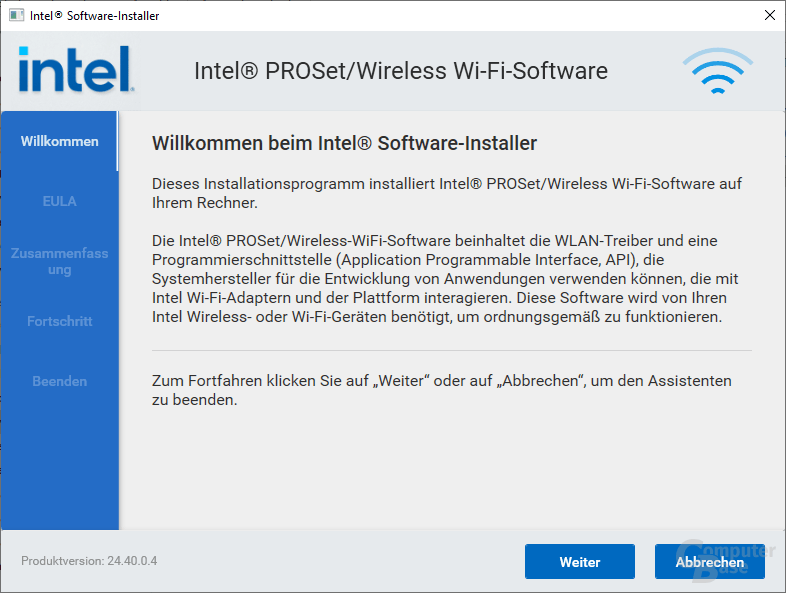Viewport: 786px width, 593px height.
Task: Click the header title Intel PROSet/Wireless Wi-Fi-Software
Action: pyautogui.click(x=400, y=72)
